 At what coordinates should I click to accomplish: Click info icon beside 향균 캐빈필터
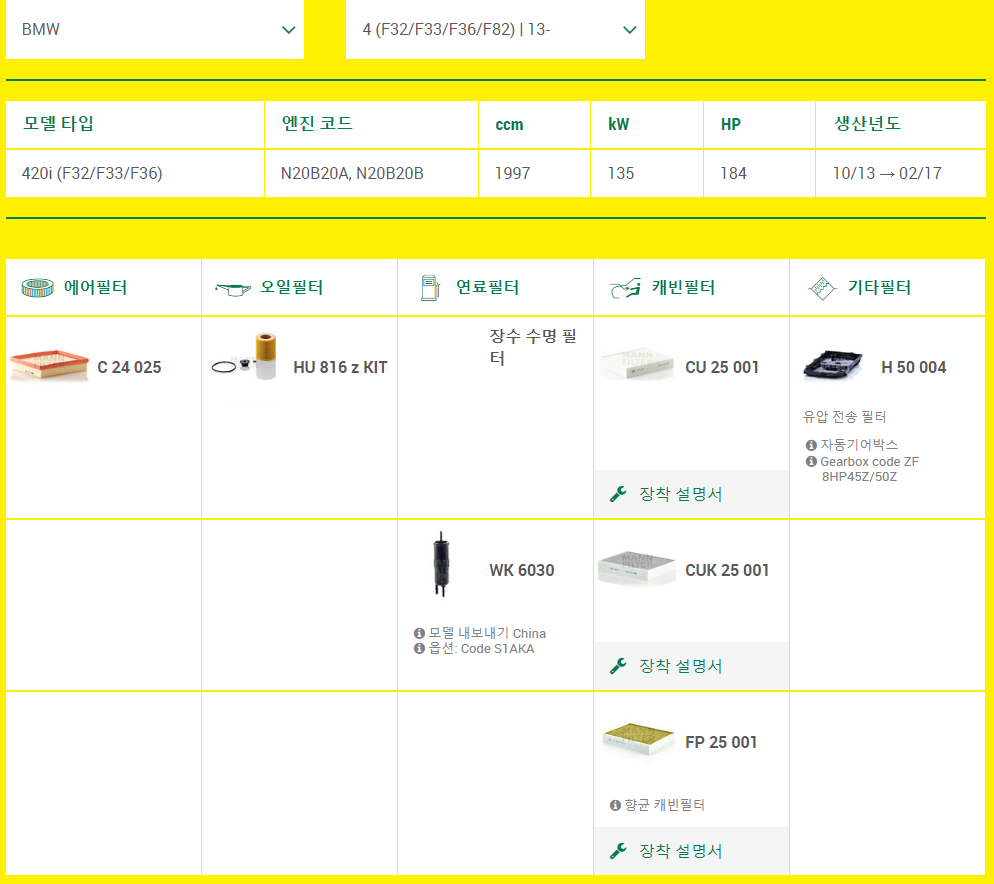click(x=615, y=805)
